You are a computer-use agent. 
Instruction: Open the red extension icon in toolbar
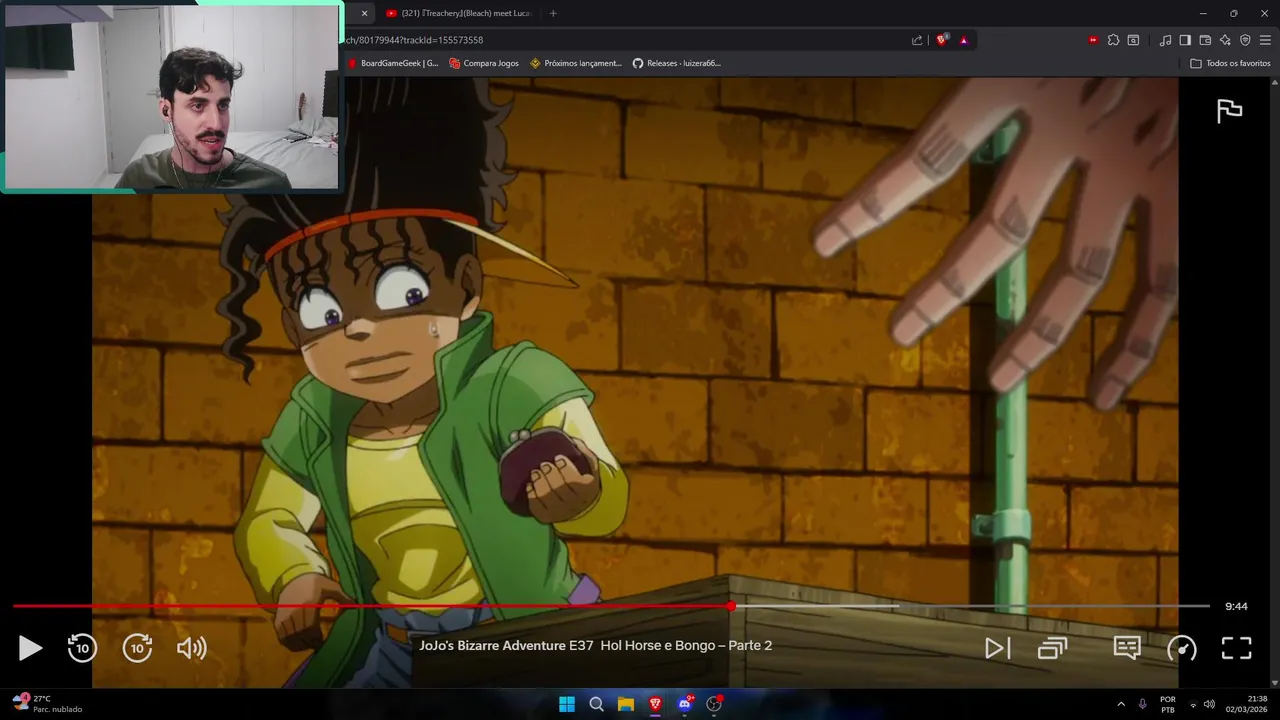(x=1093, y=40)
